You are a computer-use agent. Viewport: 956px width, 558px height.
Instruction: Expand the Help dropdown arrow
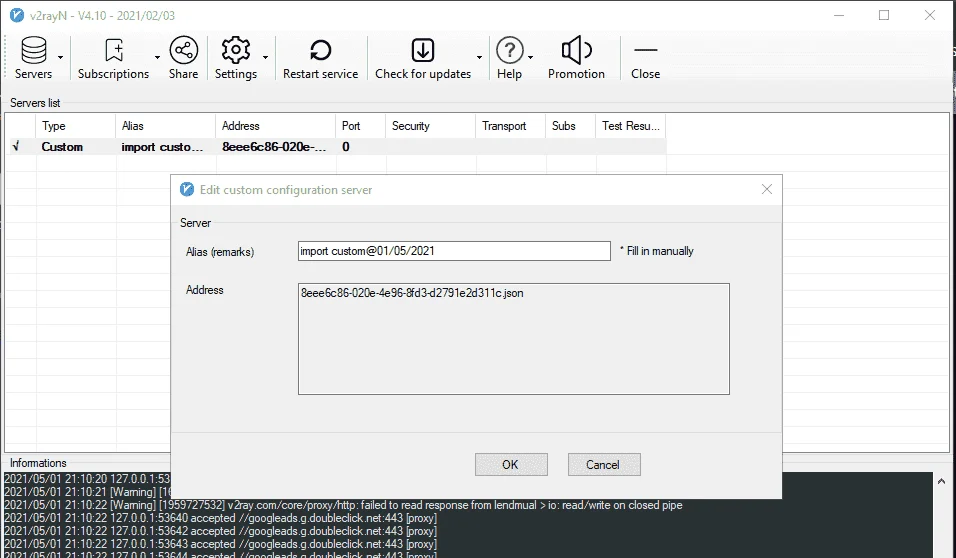click(530, 57)
